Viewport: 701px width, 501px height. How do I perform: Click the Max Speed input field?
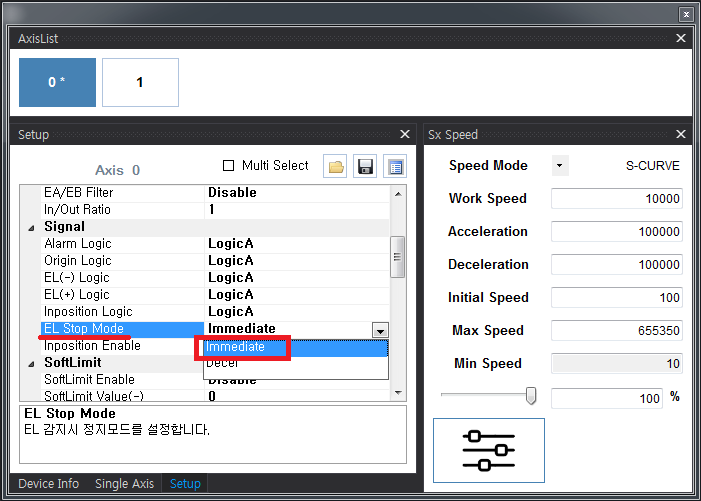click(x=617, y=331)
